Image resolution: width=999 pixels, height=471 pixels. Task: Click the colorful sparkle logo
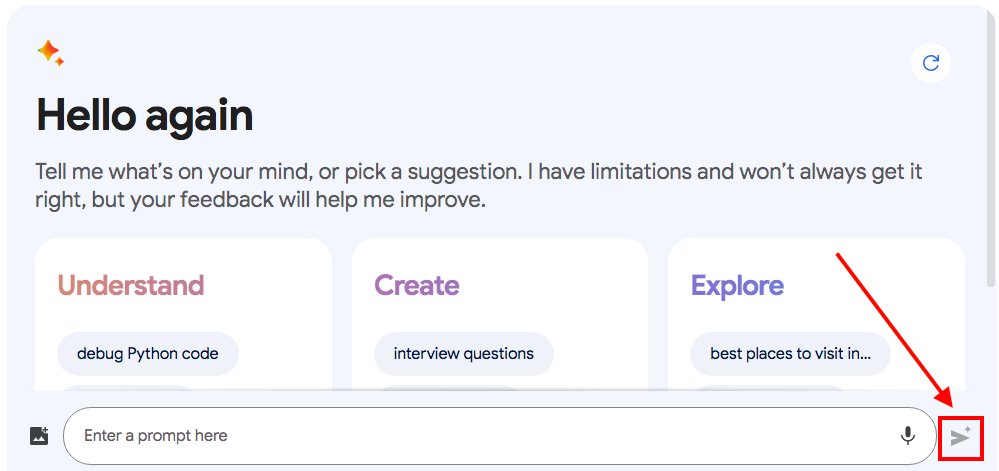pos(50,52)
